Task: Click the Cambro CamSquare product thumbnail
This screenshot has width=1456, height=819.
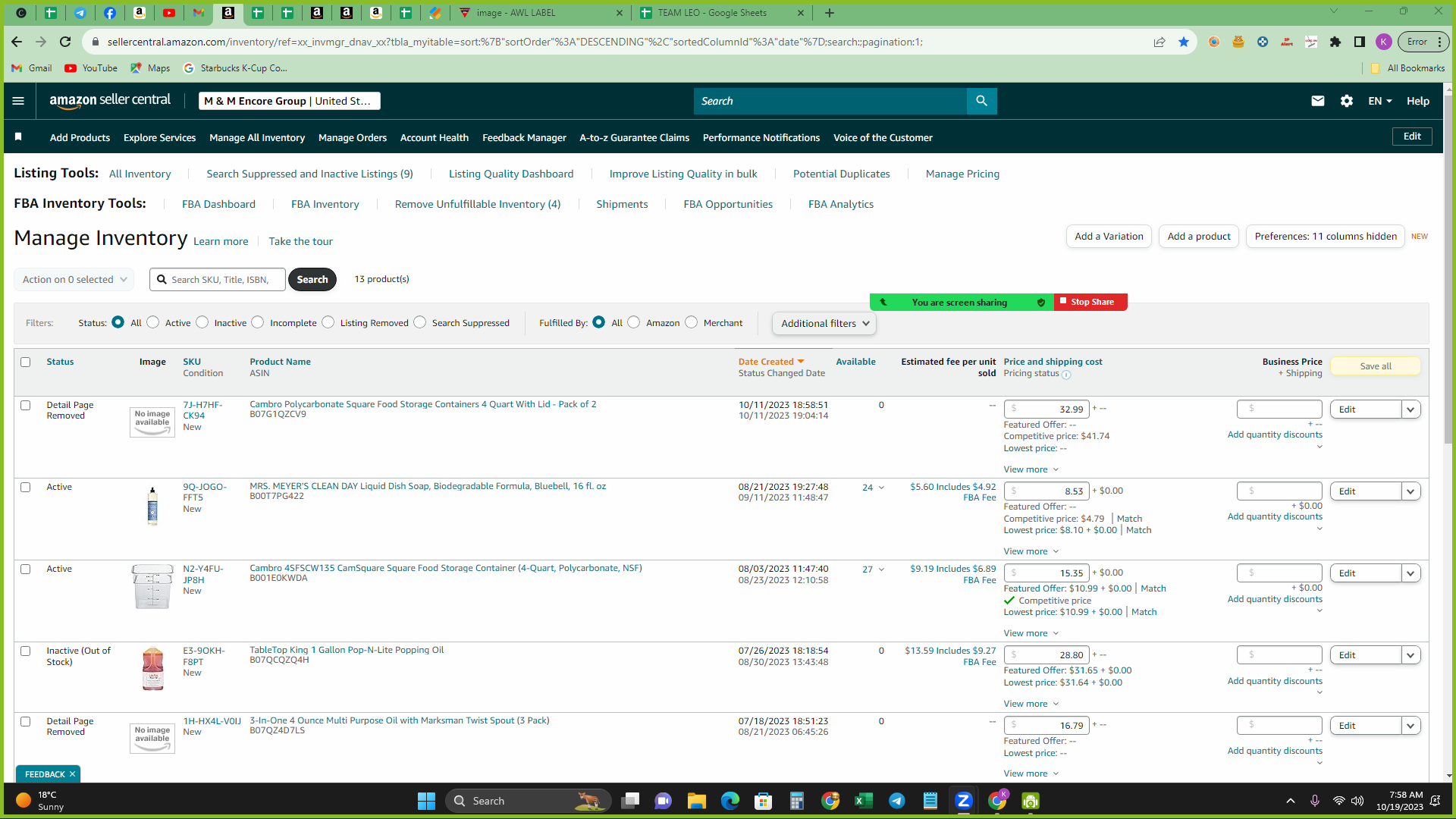Action: [152, 586]
